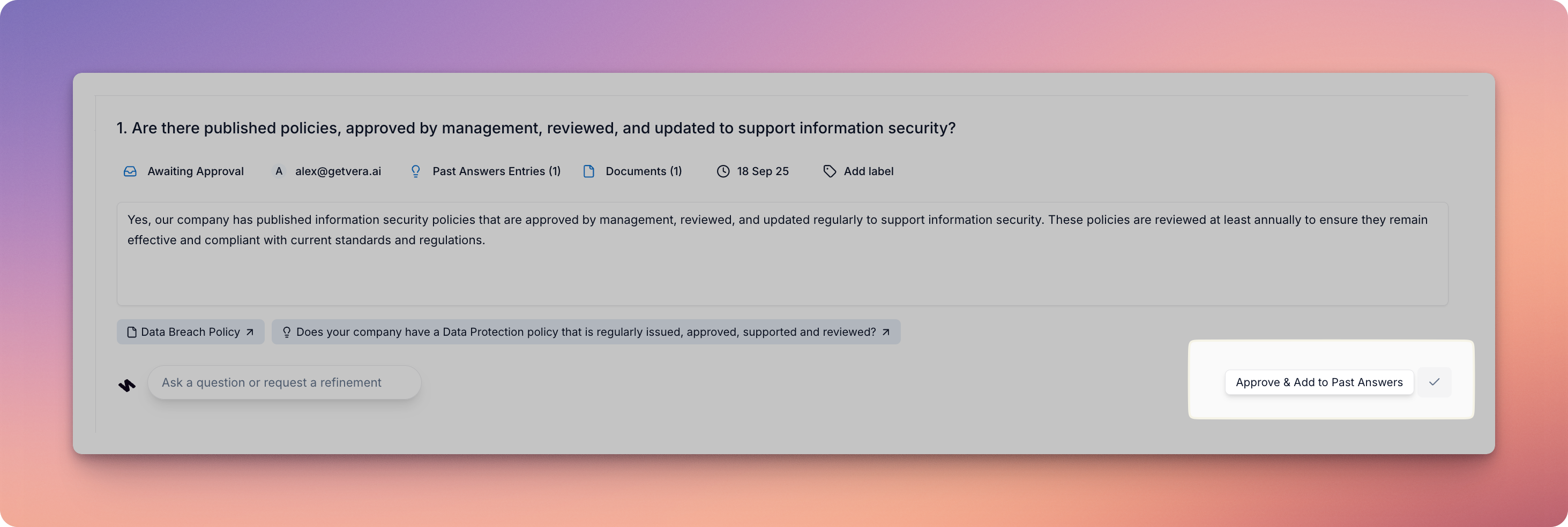Open the external-link arrow on Data Breach Policy

(250, 332)
